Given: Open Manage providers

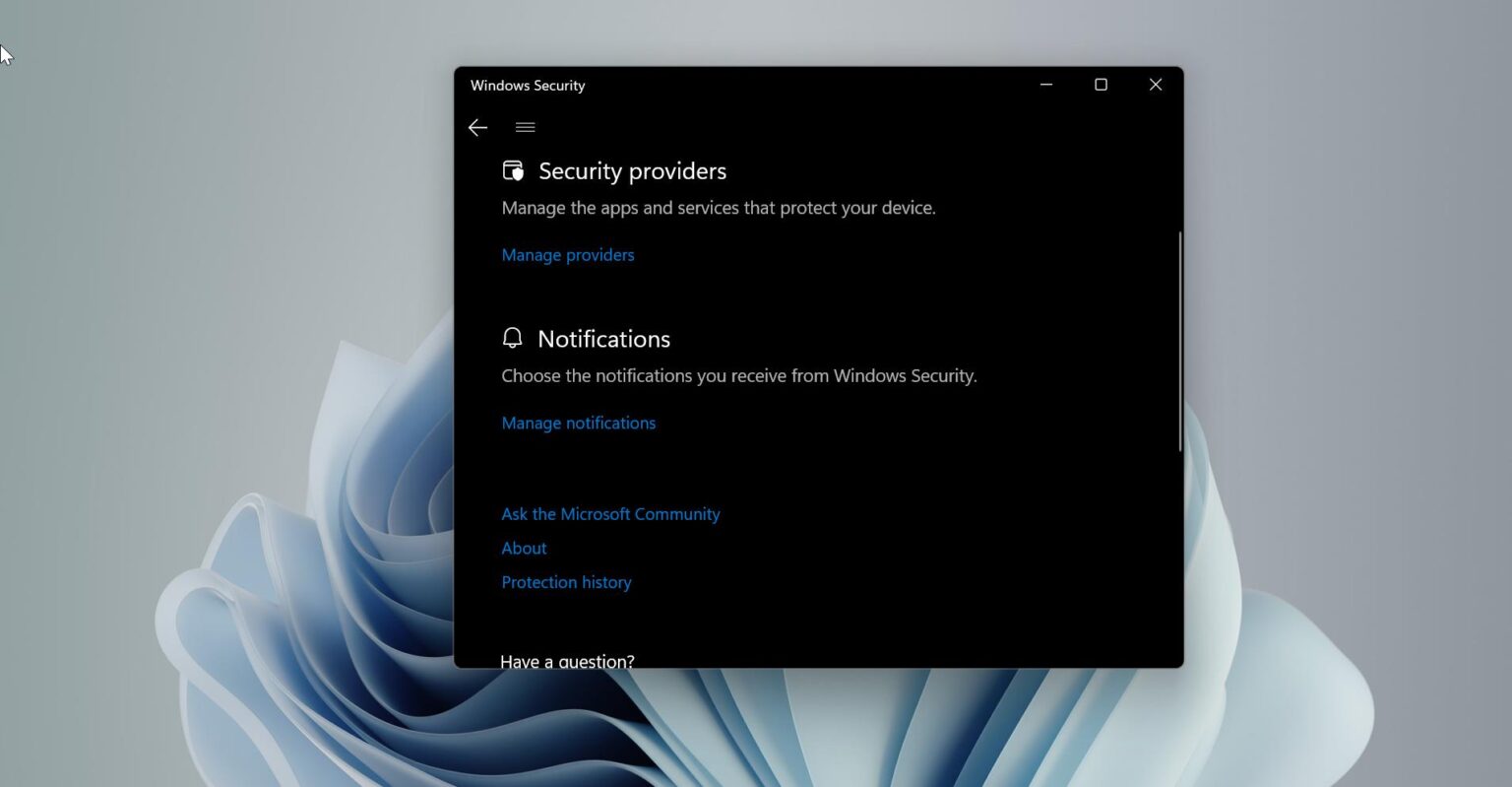Looking at the screenshot, I should click(x=567, y=254).
